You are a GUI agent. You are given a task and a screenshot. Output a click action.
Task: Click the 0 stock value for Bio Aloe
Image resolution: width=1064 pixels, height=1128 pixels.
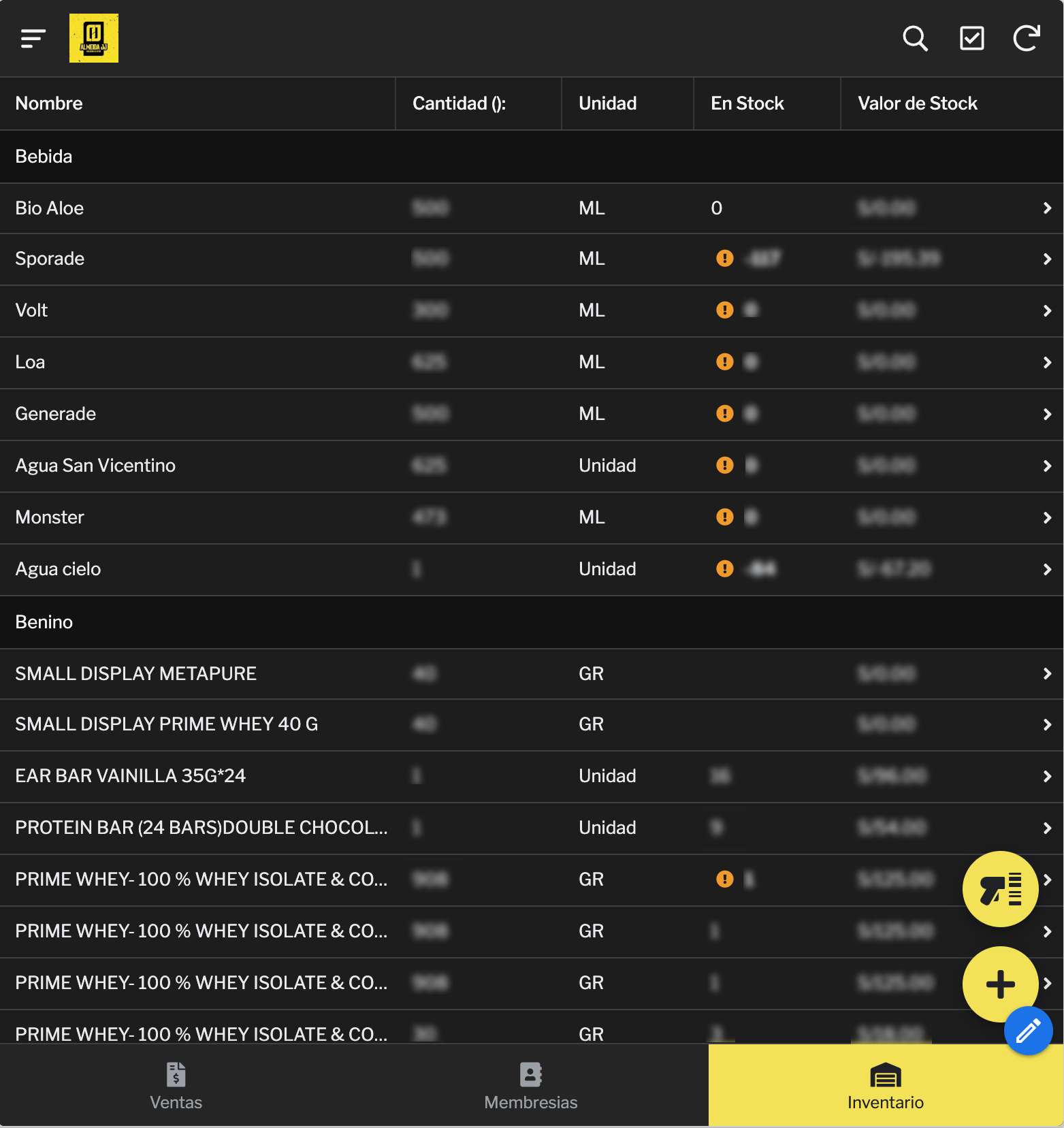coord(716,208)
